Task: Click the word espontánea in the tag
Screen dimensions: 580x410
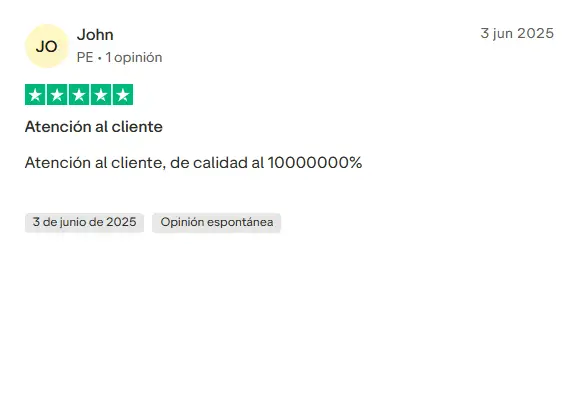Action: pos(240,222)
